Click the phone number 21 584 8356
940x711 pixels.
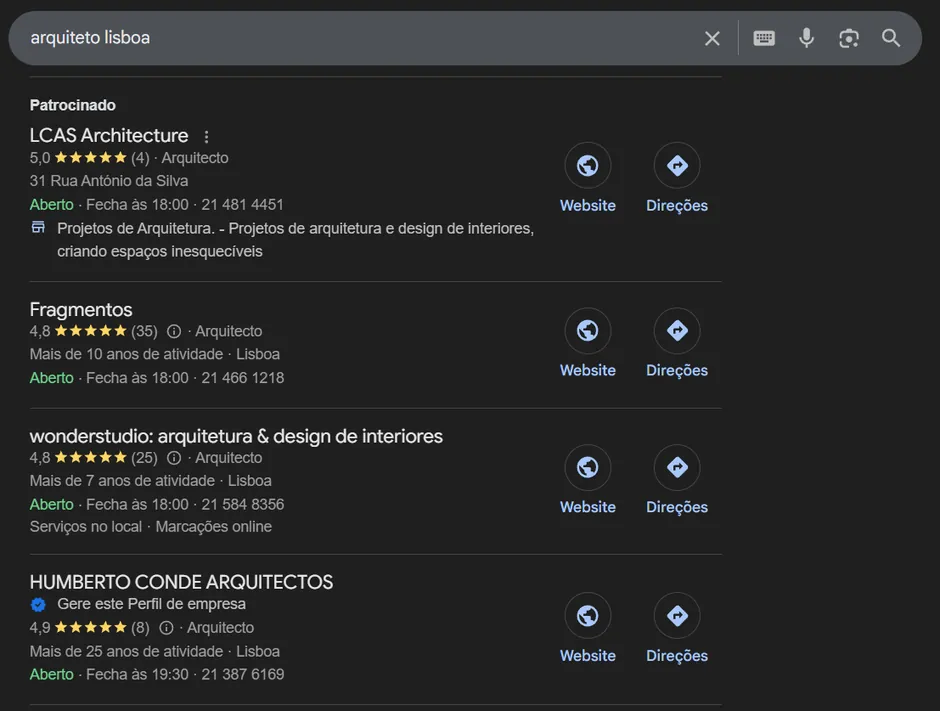(243, 504)
